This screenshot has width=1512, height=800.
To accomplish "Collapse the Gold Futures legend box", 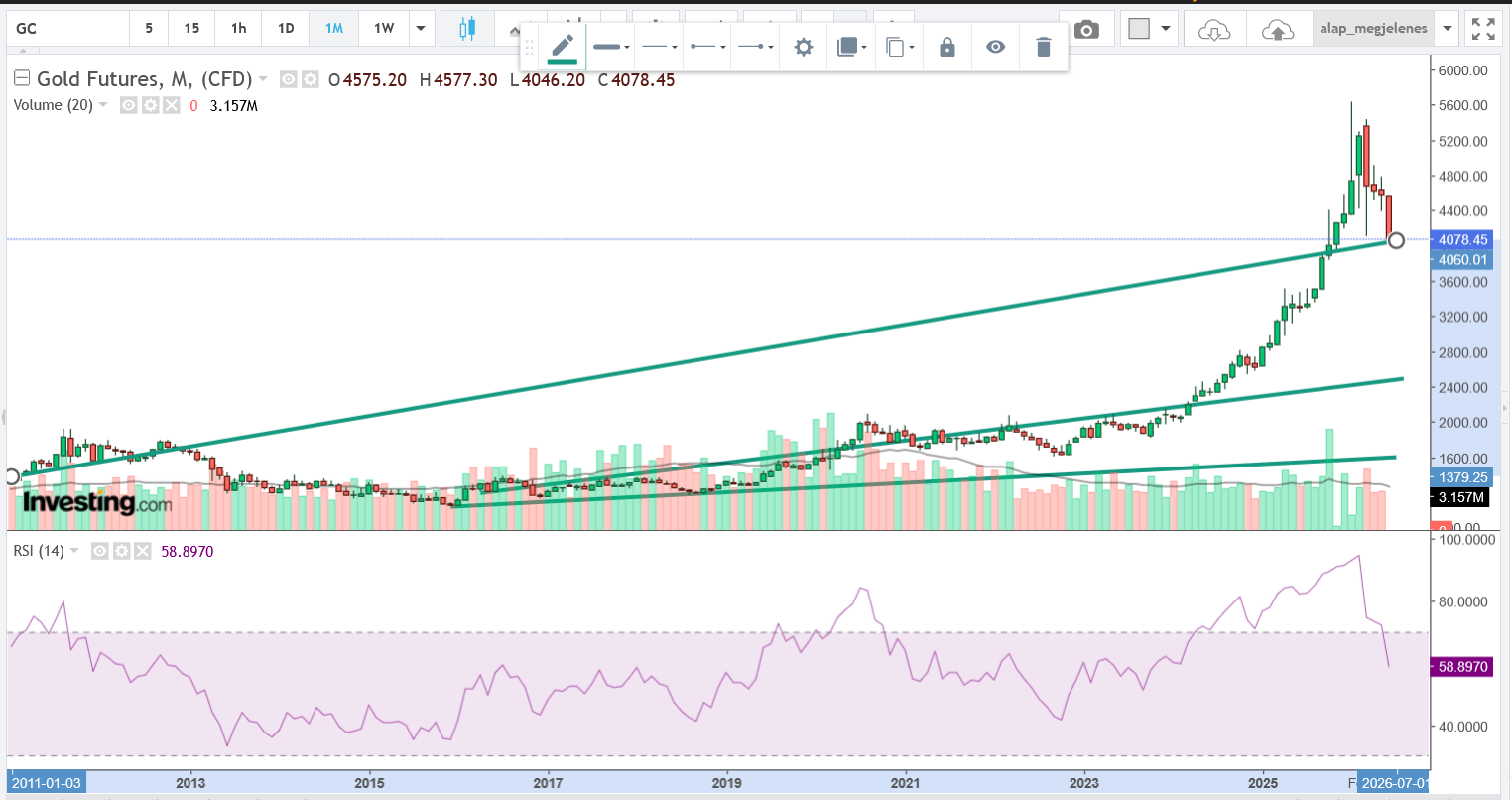I will point(21,78).
